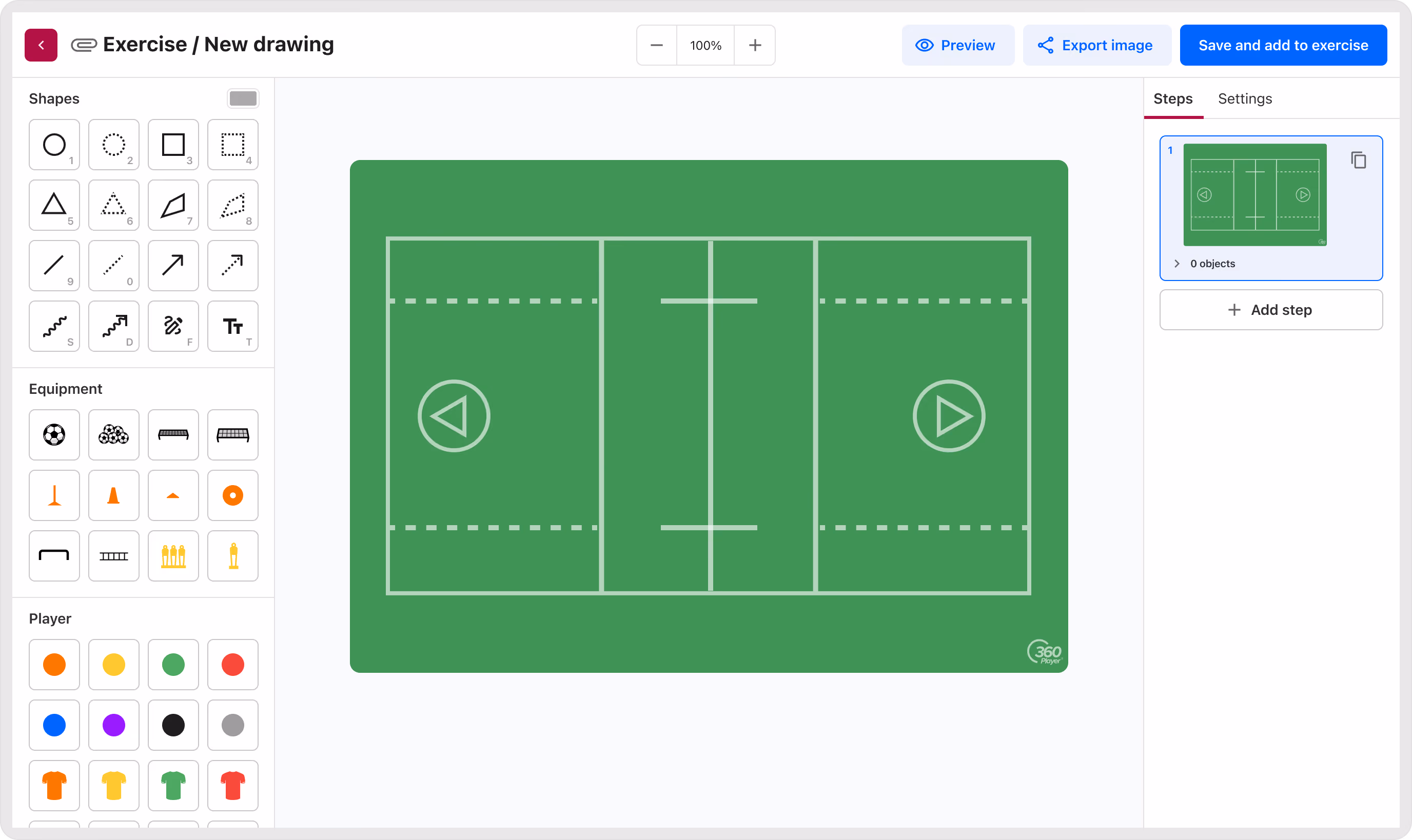Add the flat orange disc cone
Viewport: 1412px width, 840px height.
(173, 495)
